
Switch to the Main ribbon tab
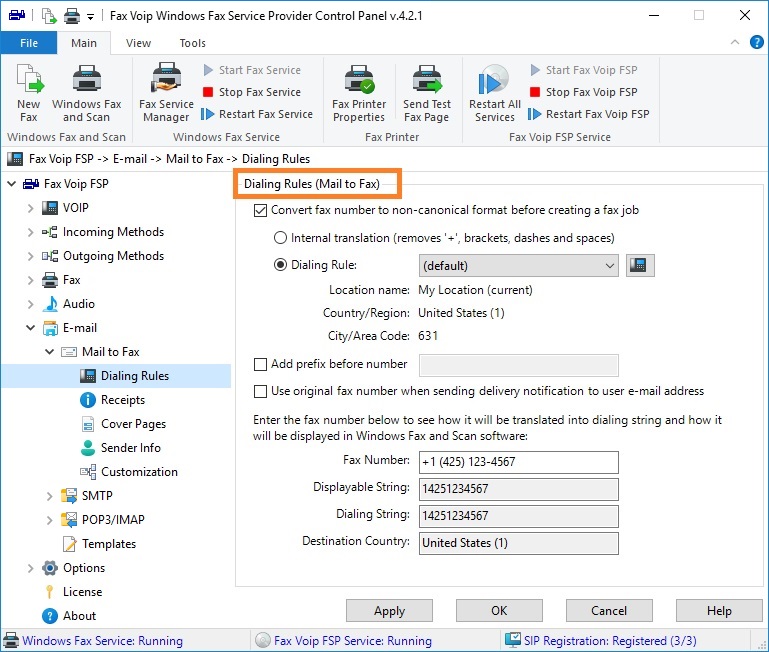tap(83, 43)
